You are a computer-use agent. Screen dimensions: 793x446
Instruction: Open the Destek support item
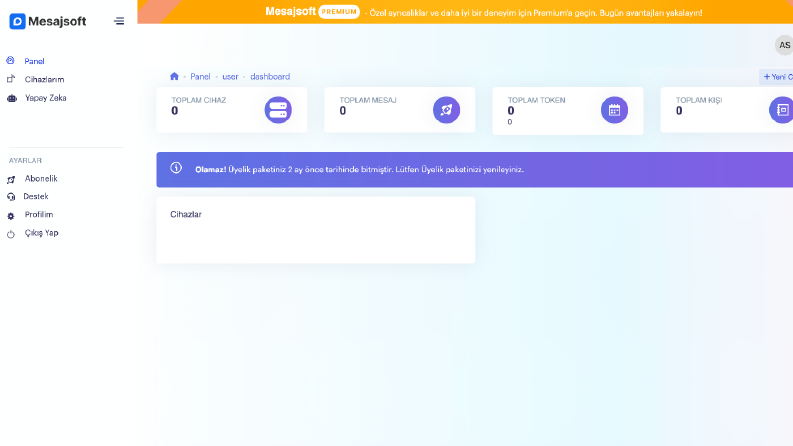click(x=36, y=196)
